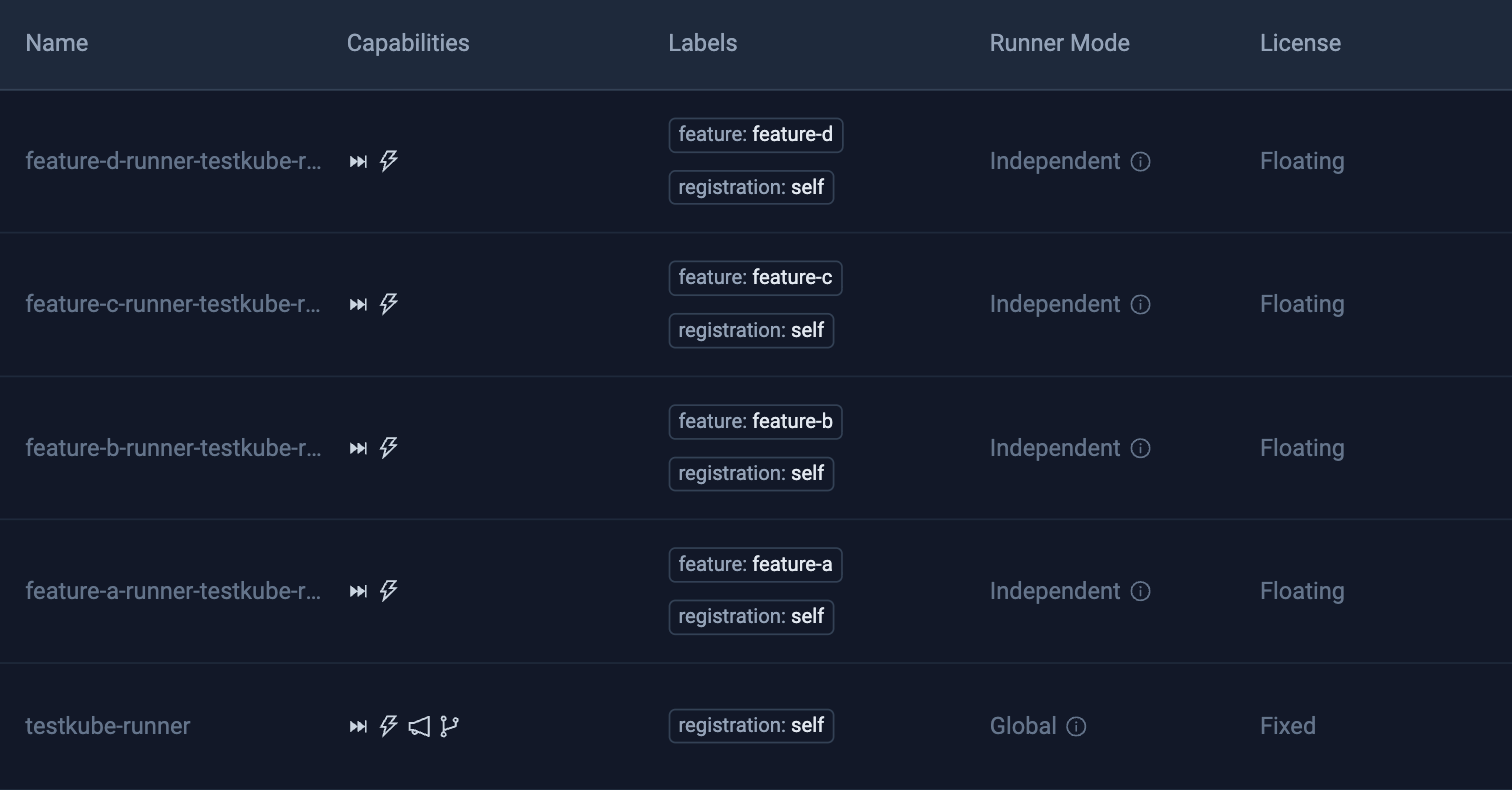
Task: Click info icon beside Independent in feature-b row
Action: pos(1140,448)
